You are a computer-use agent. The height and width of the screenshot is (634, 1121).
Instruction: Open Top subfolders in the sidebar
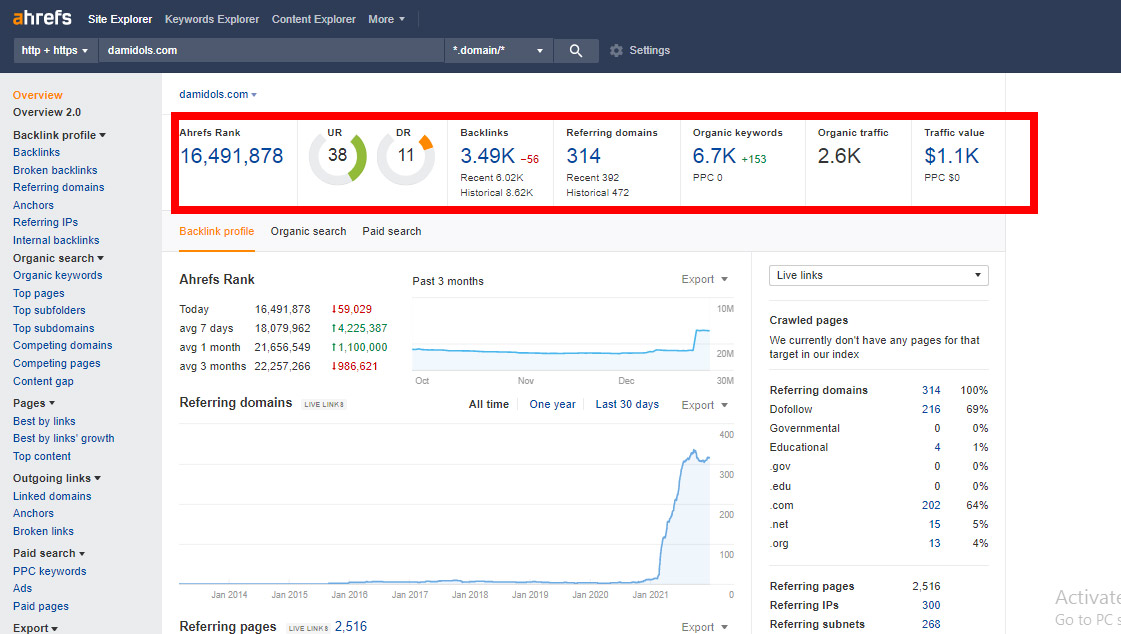click(x=49, y=310)
